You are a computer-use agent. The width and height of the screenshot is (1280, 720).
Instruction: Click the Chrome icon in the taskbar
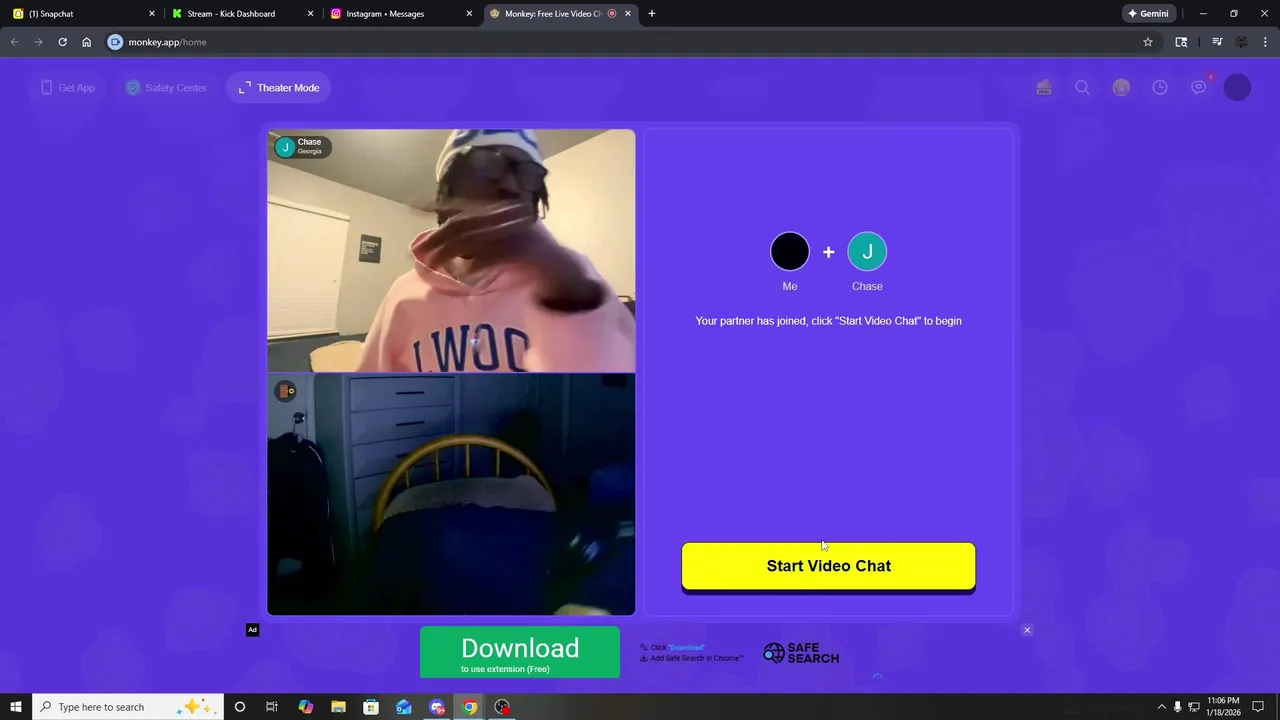pyautogui.click(x=469, y=707)
